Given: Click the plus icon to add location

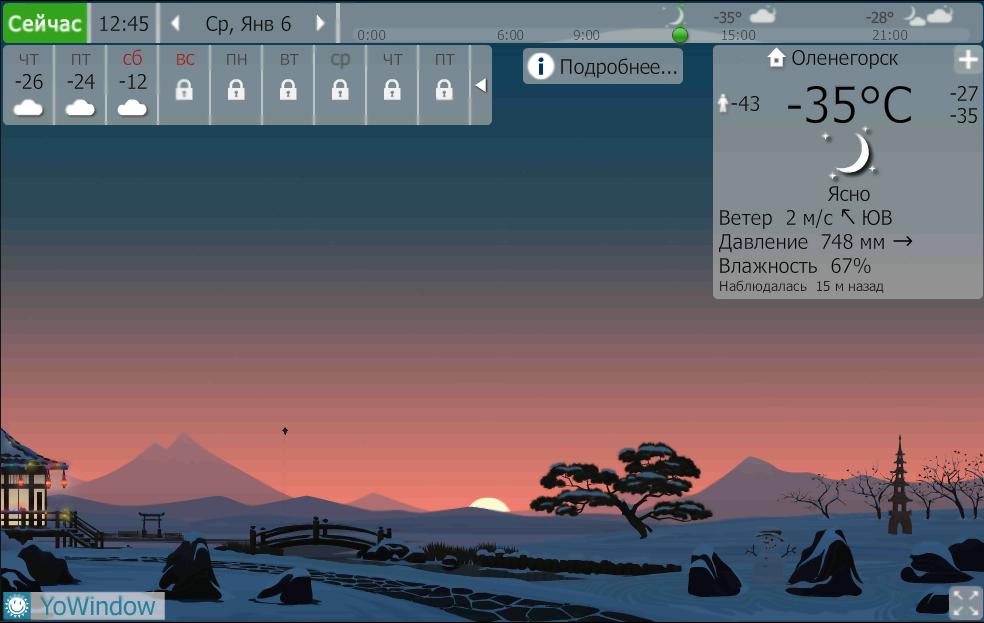Looking at the screenshot, I should point(967,61).
